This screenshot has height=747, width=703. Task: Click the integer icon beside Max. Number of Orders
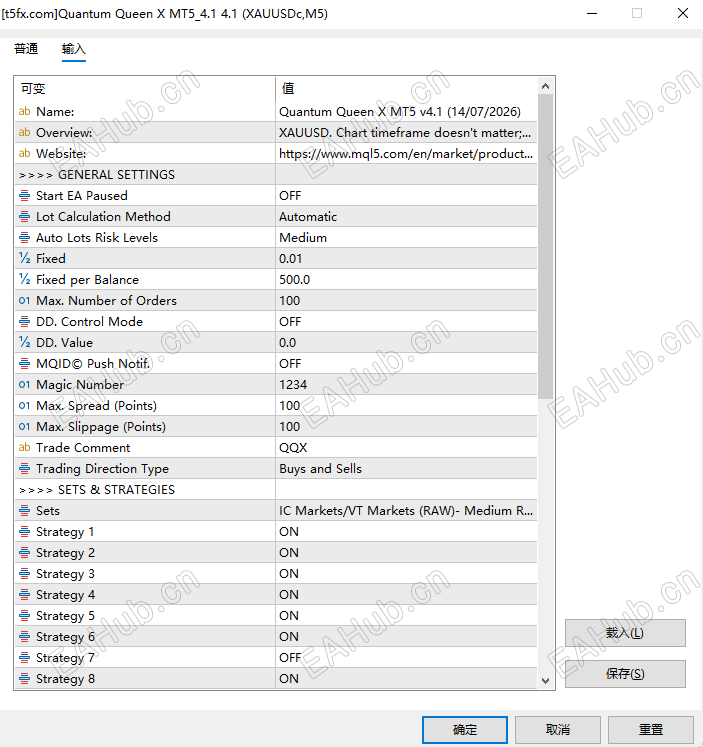24,301
